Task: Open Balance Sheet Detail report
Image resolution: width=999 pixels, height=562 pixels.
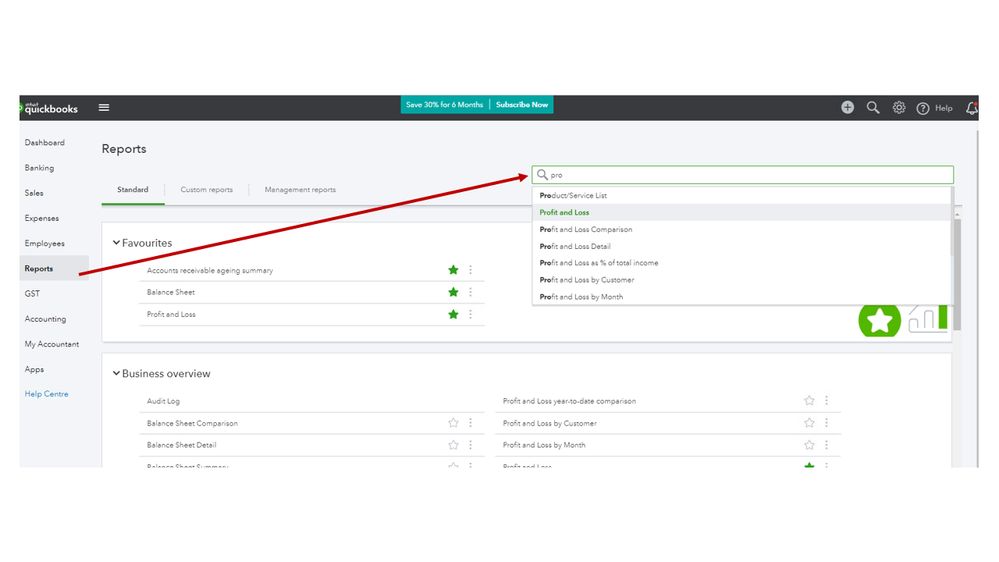Action: tap(182, 445)
